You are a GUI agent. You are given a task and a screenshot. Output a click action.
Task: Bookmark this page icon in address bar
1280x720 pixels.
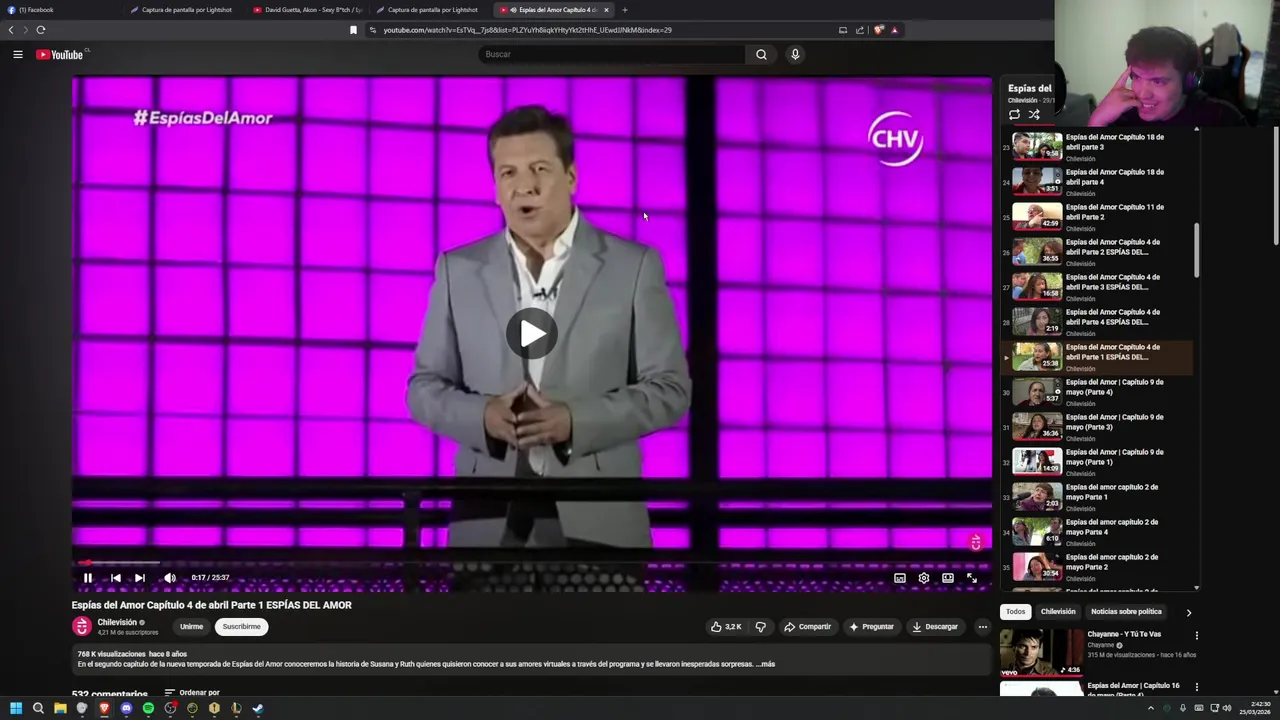(x=353, y=30)
